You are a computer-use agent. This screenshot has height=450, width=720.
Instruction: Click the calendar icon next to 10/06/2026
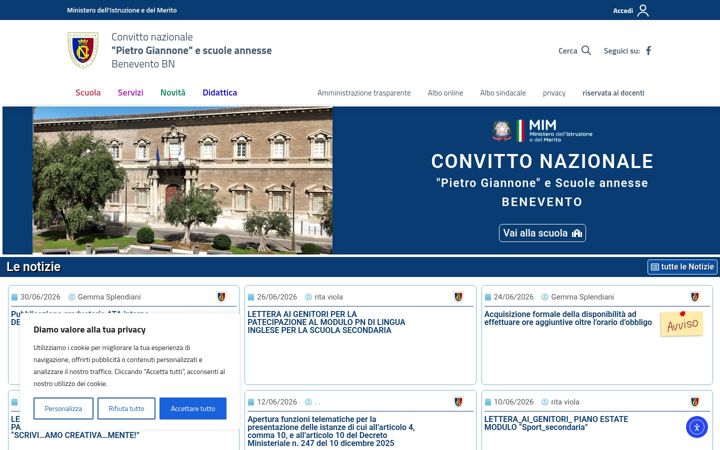pyautogui.click(x=488, y=402)
